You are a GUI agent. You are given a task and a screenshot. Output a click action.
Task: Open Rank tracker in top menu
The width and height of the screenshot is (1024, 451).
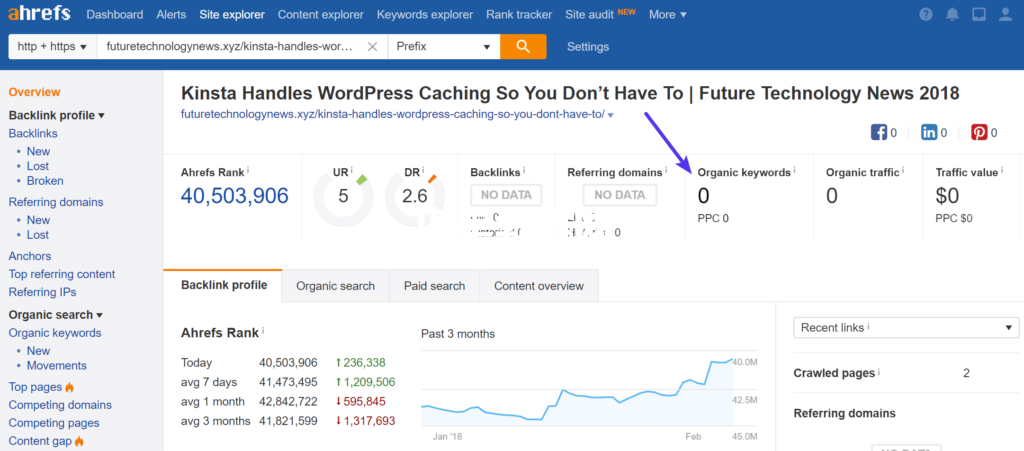(x=519, y=14)
